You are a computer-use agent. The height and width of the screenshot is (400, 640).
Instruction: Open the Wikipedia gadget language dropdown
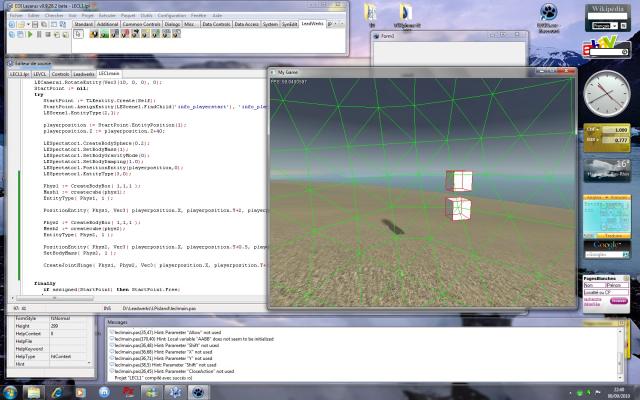[x=604, y=26]
